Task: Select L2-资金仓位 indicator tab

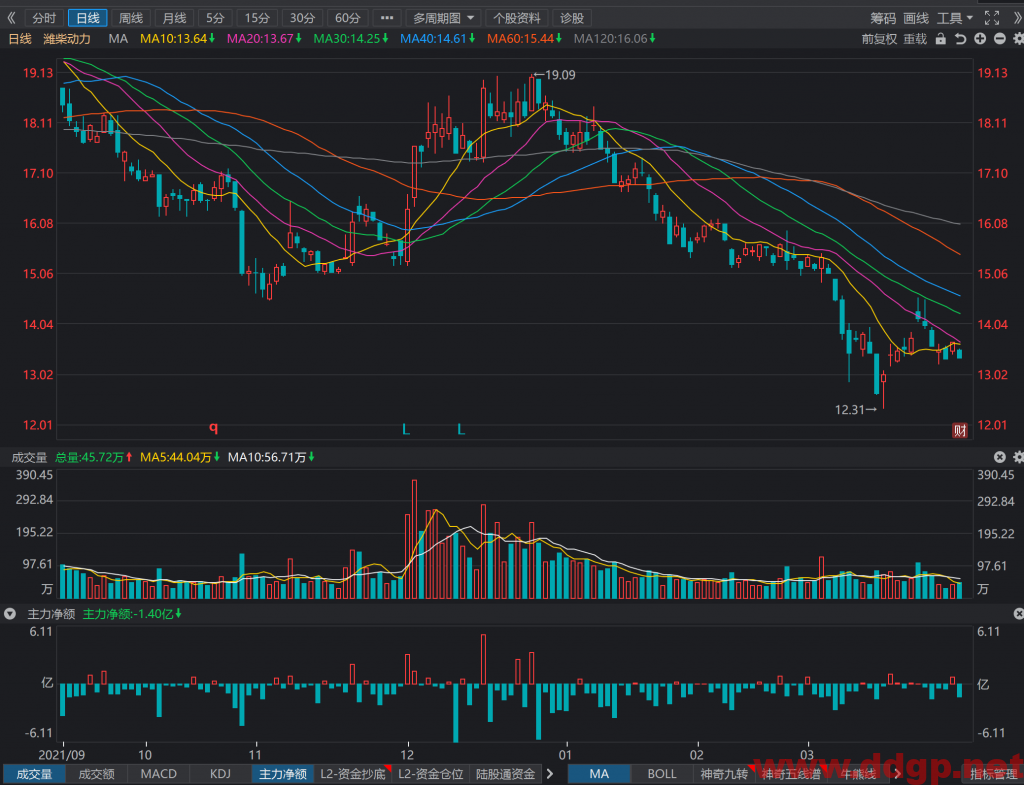Action: 430,774
